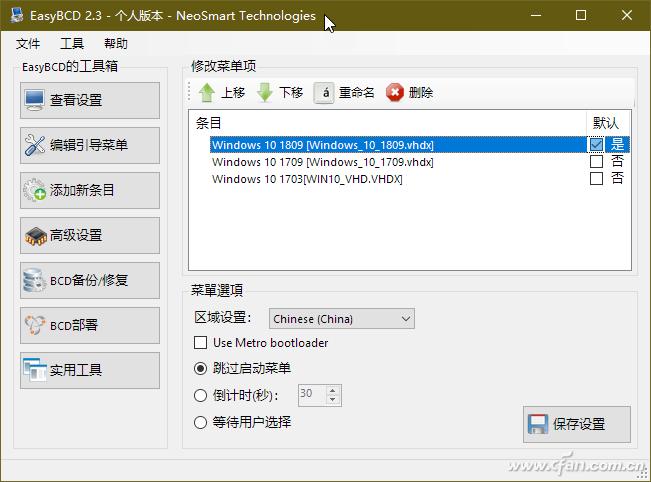Viewport: 651px width, 482px height.
Task: Uncheck default checkbox for Windows 10 1809
Action: 596,144
